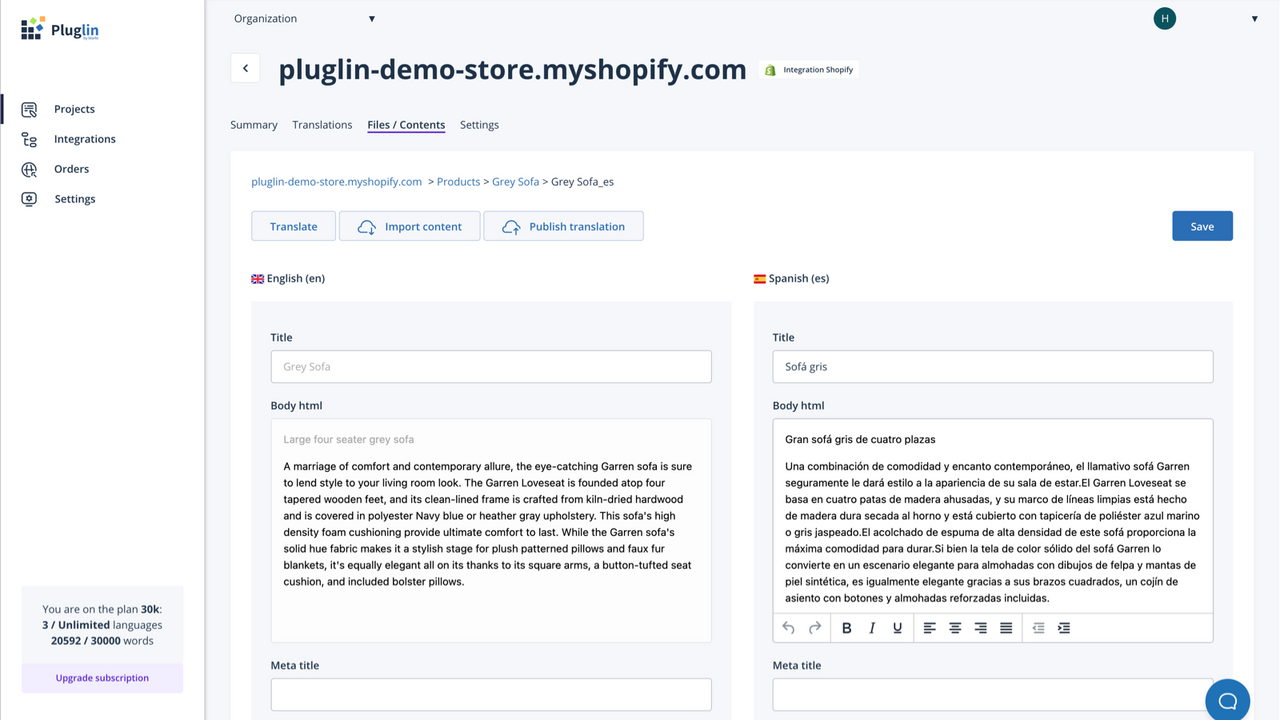Click Upgrade subscription

coord(102,678)
